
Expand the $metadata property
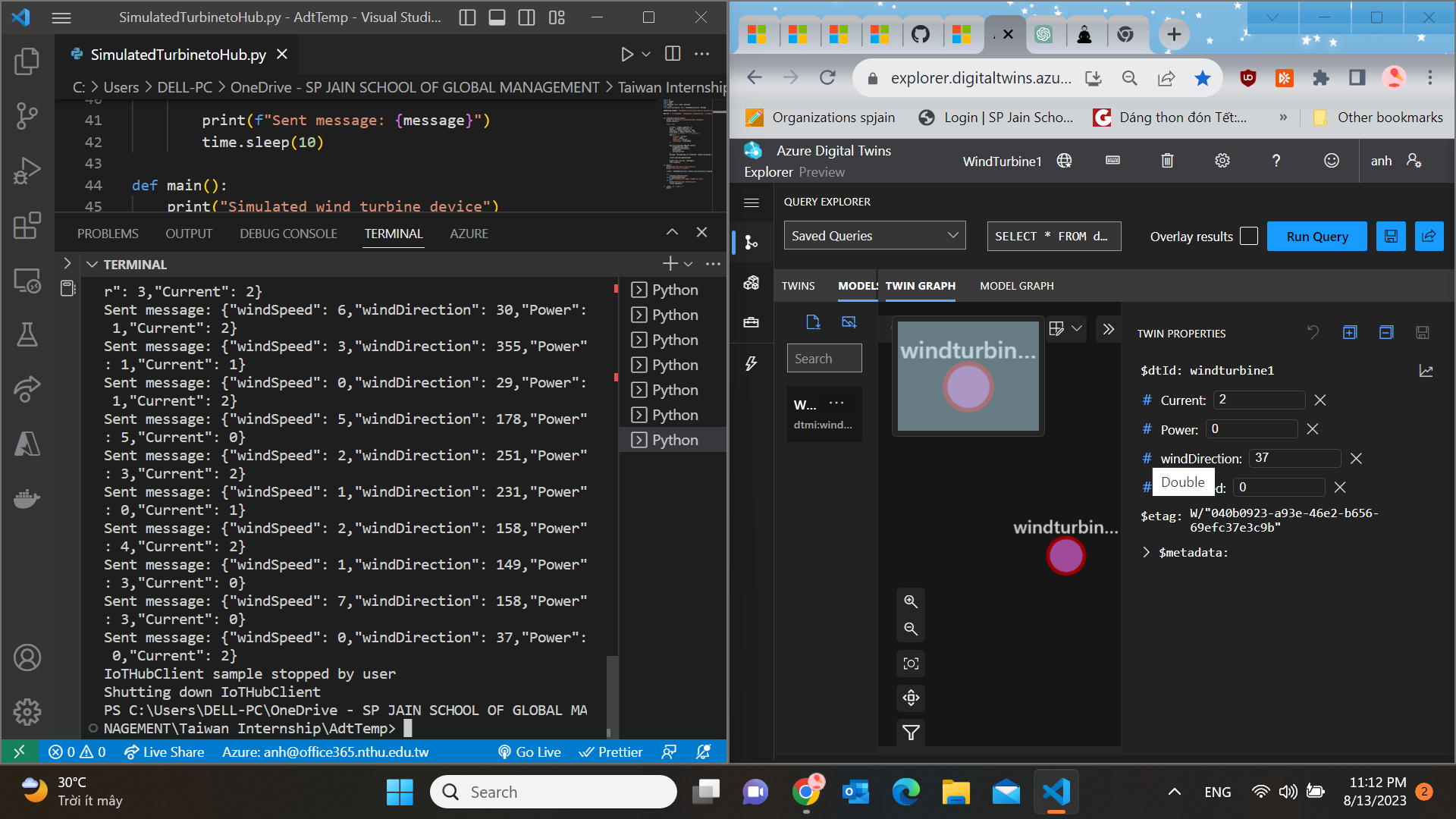pyautogui.click(x=1146, y=553)
